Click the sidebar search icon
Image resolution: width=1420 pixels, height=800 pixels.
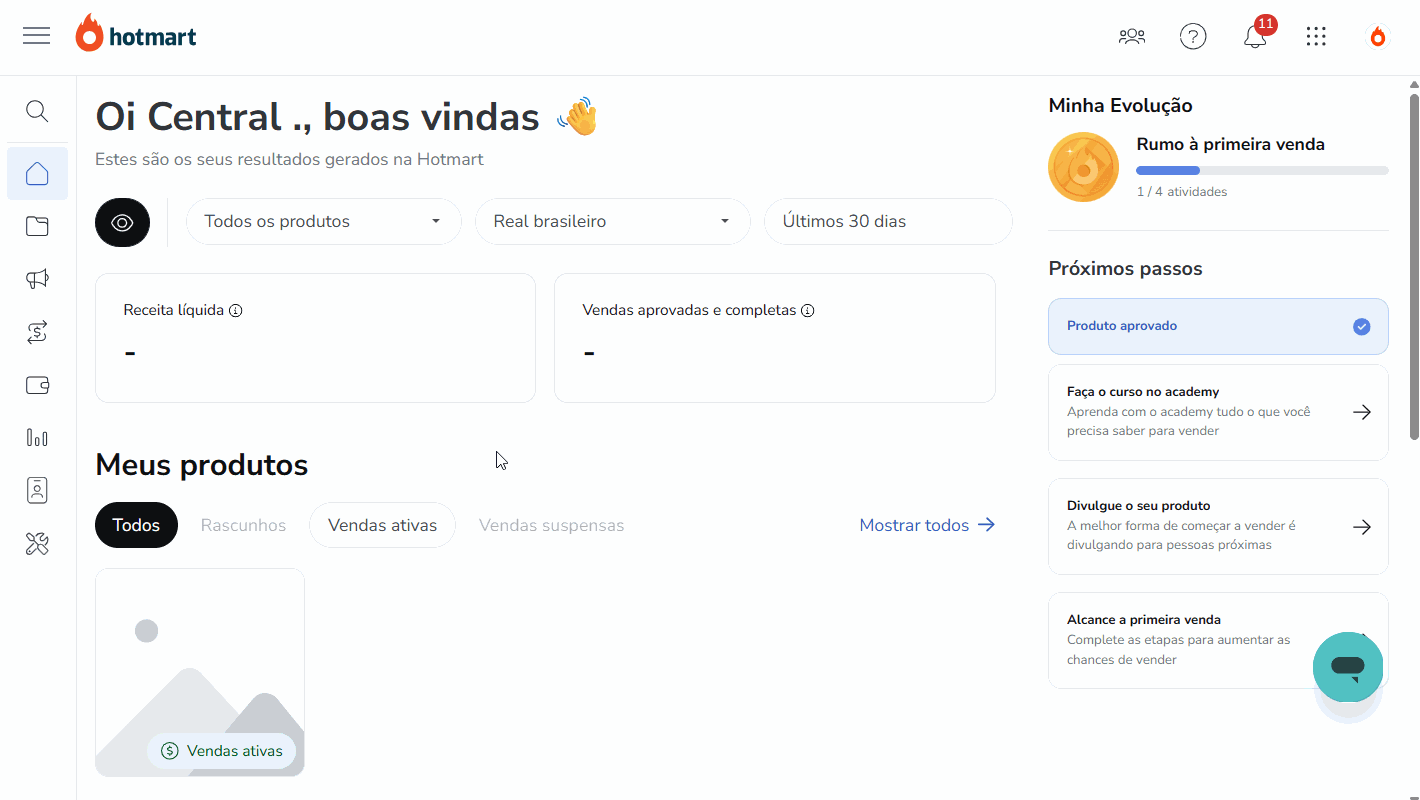pos(37,111)
